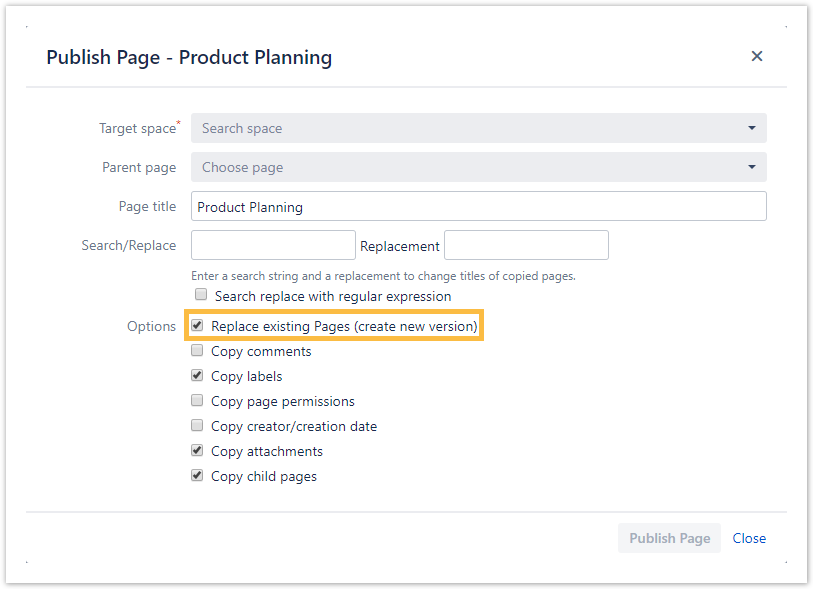Viewport: 813px width, 589px height.
Task: Click the dialog title Publish Page - Product Planning
Action: (x=189, y=57)
